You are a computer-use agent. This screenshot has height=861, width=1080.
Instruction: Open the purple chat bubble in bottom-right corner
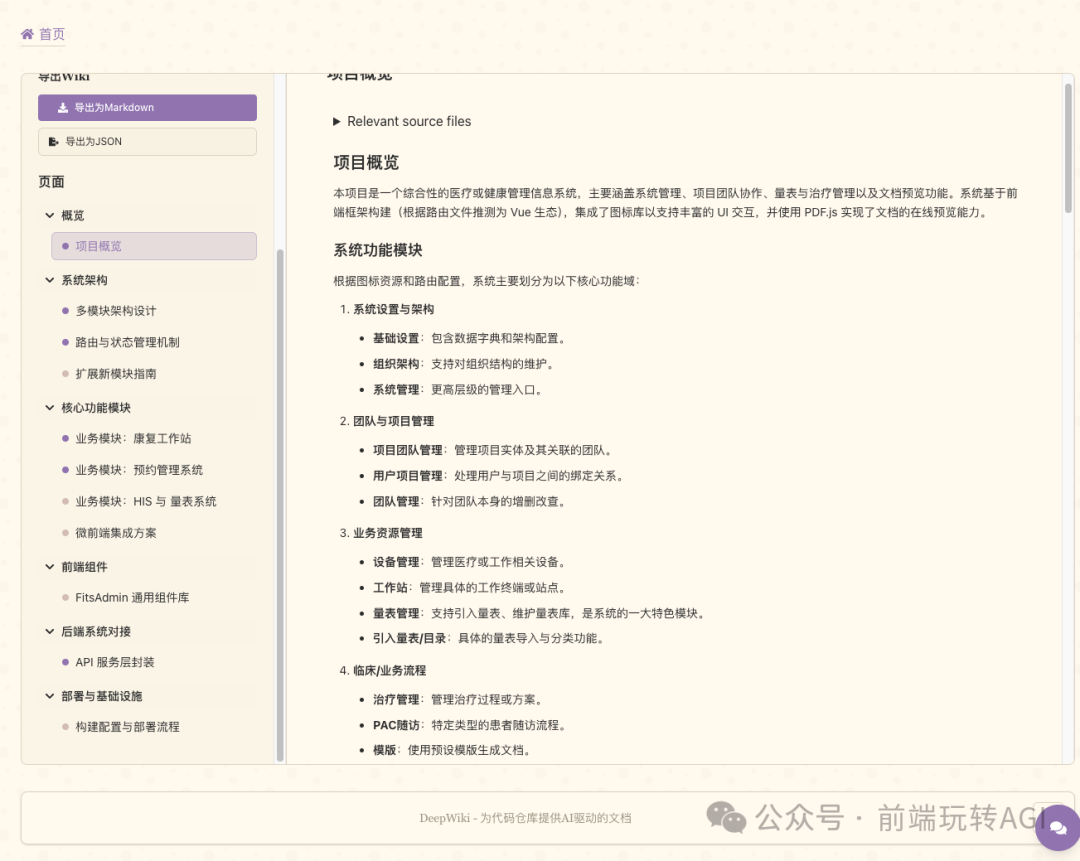[x=1057, y=828]
